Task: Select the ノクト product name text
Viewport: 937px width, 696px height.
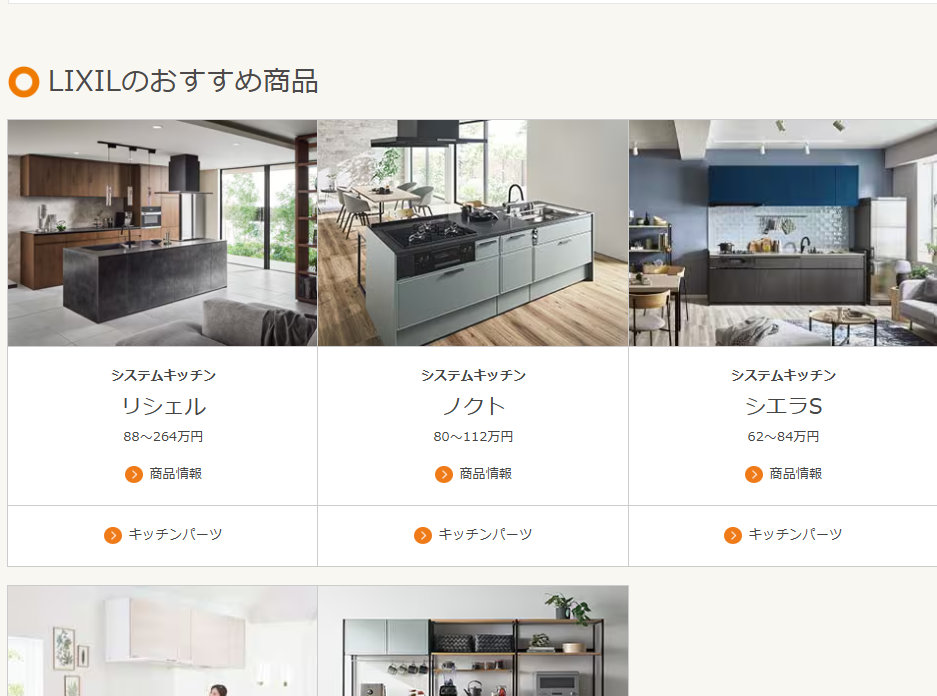Action: point(473,406)
